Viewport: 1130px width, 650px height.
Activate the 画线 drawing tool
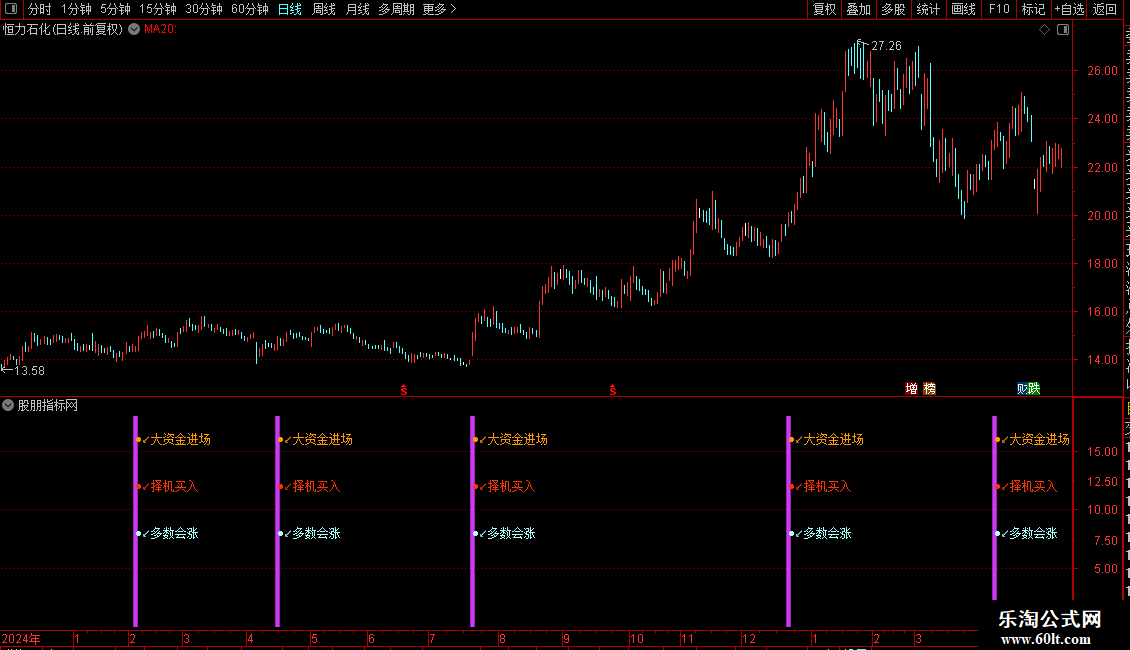(963, 9)
